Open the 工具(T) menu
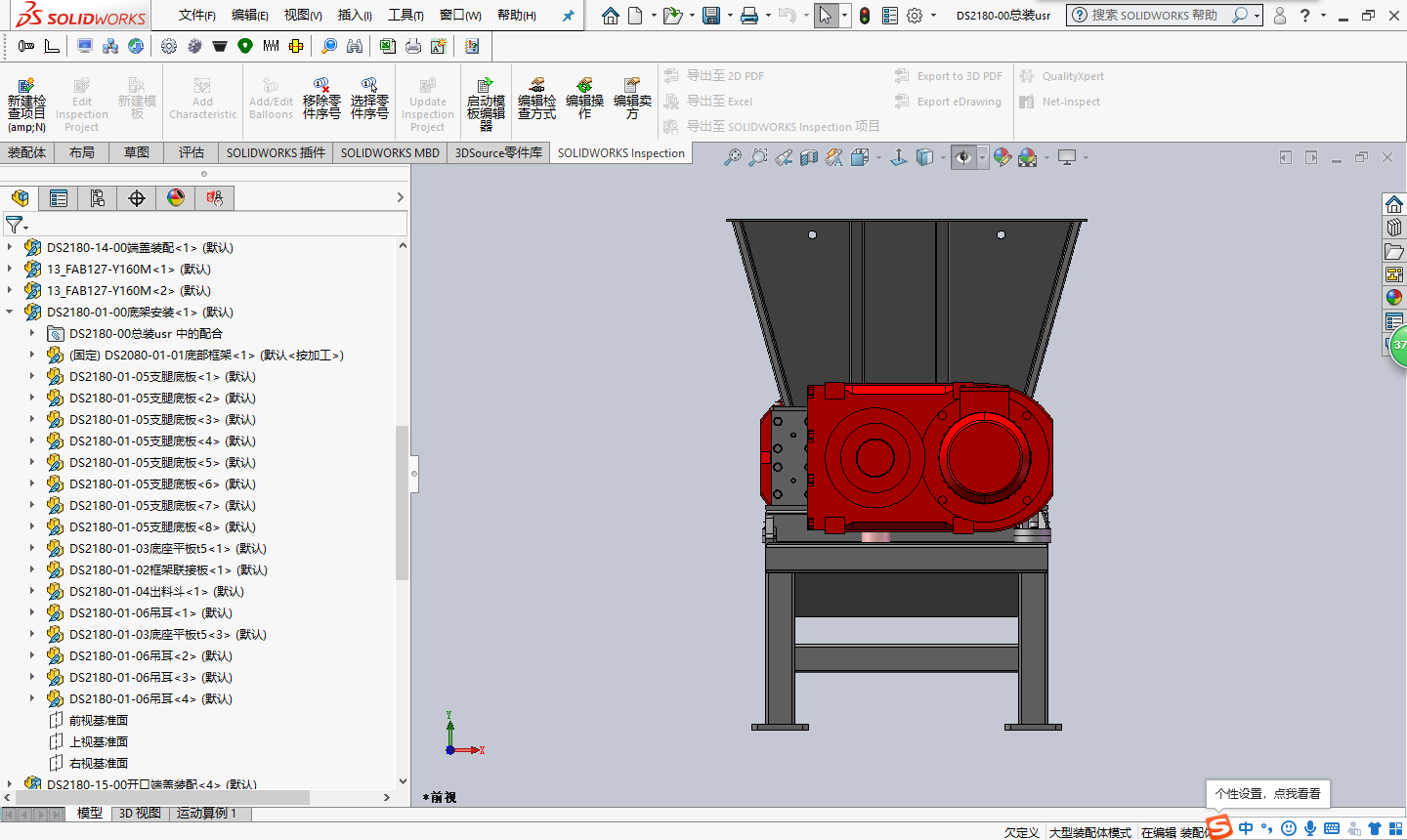The width and height of the screenshot is (1407, 840). click(x=405, y=16)
